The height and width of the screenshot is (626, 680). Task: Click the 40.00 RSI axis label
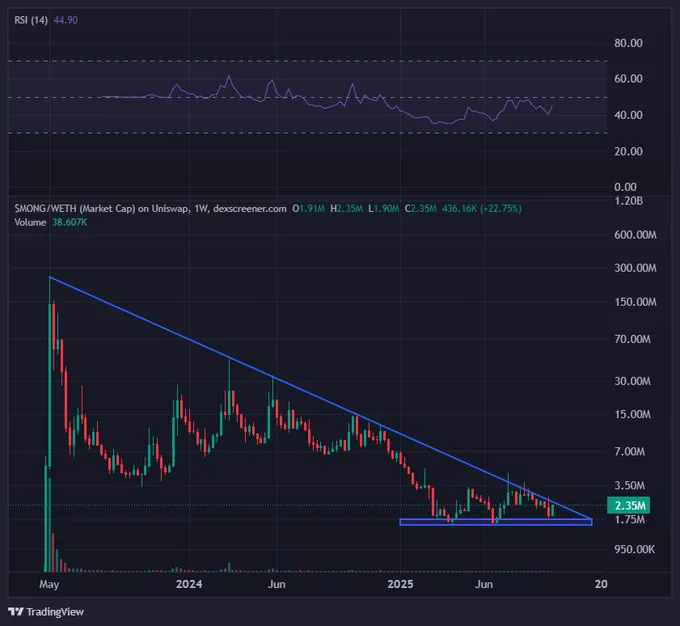pos(628,115)
